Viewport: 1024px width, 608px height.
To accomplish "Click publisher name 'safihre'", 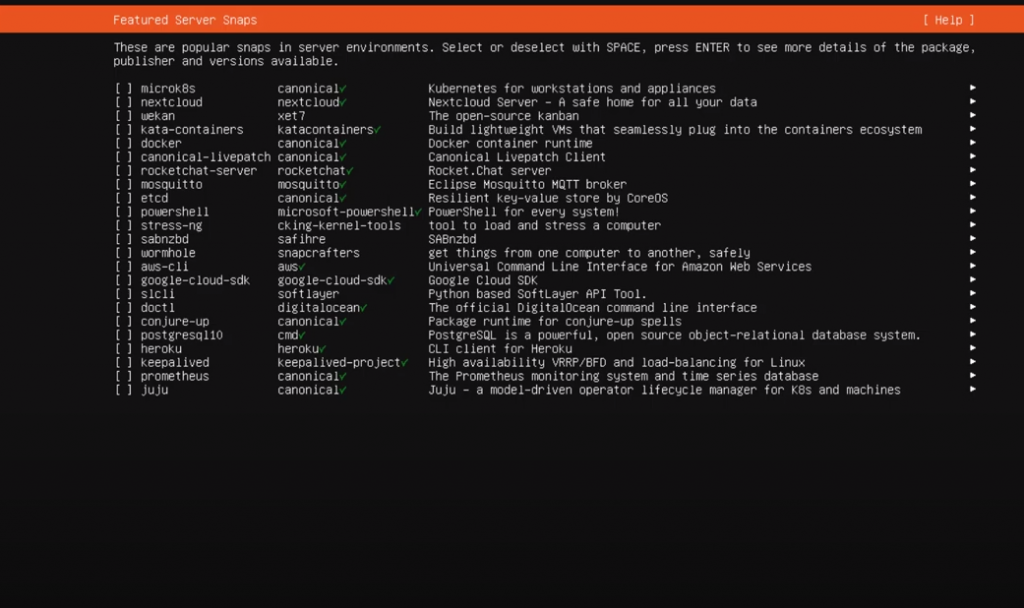I will (x=301, y=239).
